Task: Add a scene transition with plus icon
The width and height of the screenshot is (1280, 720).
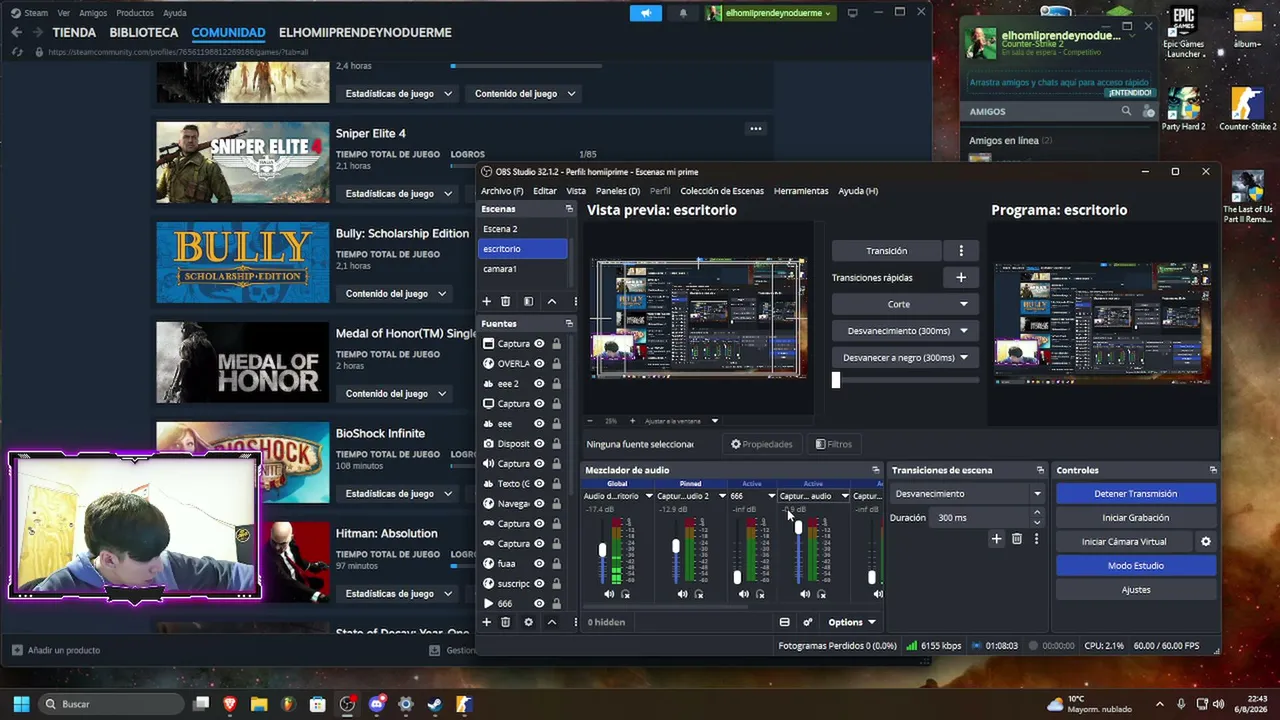Action: coord(996,539)
